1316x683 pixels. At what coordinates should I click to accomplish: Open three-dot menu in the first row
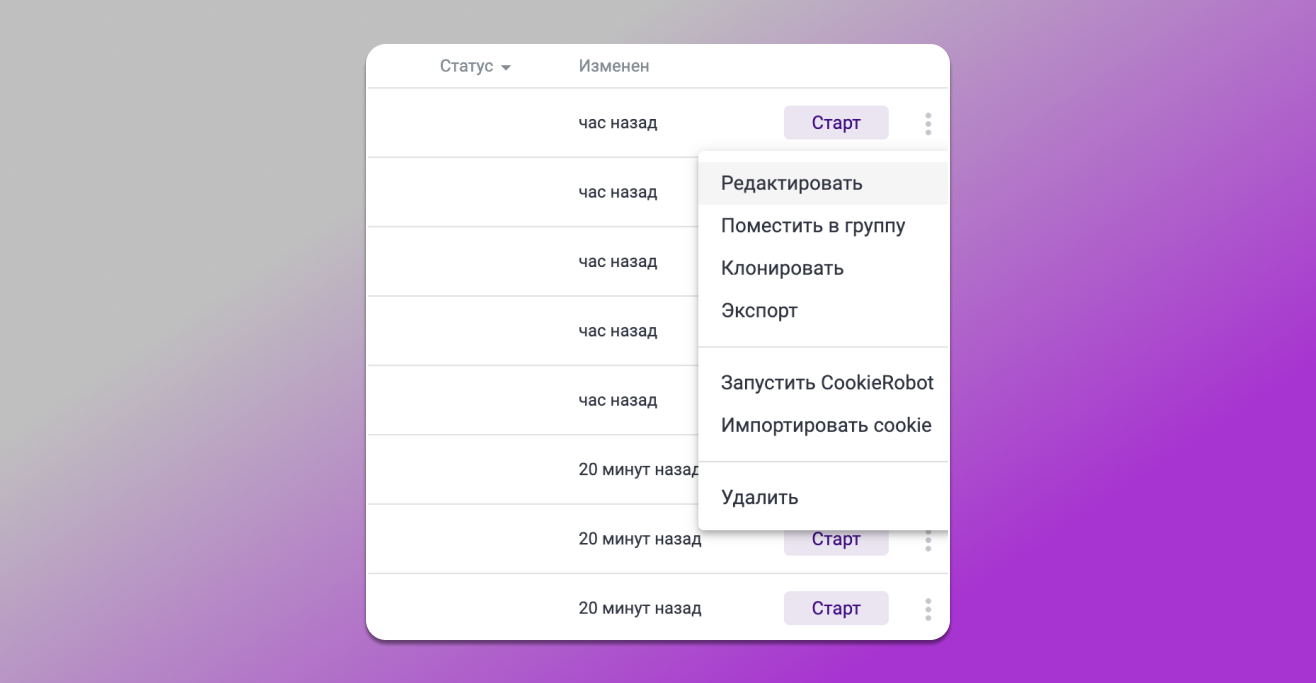tap(928, 124)
